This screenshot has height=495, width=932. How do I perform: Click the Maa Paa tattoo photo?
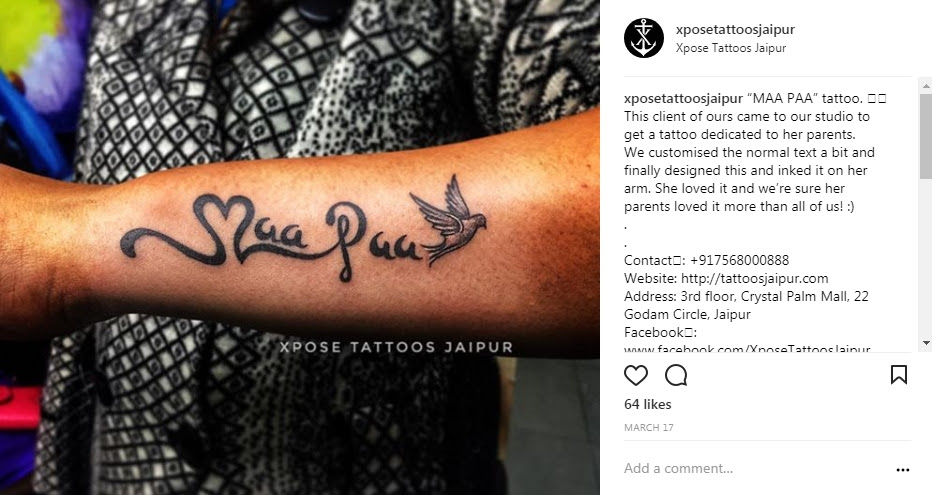pyautogui.click(x=300, y=247)
